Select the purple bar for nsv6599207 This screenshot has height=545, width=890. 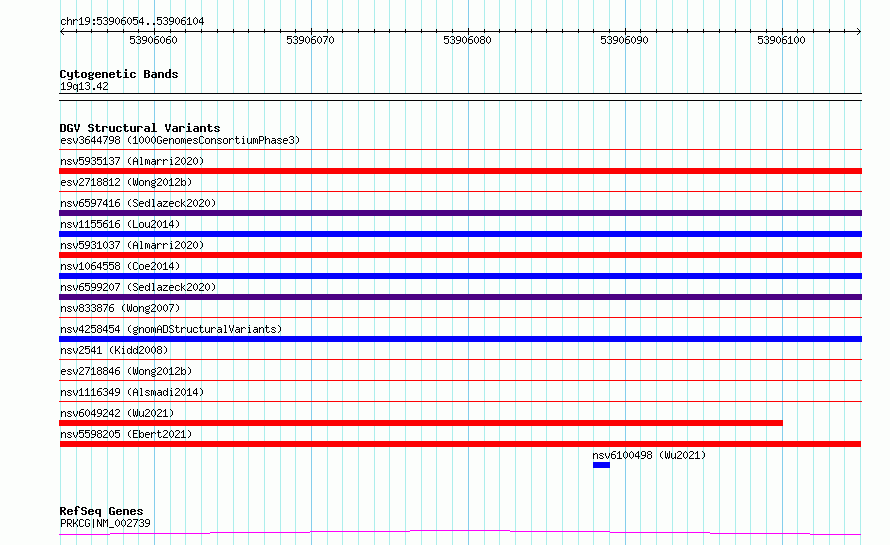point(460,297)
